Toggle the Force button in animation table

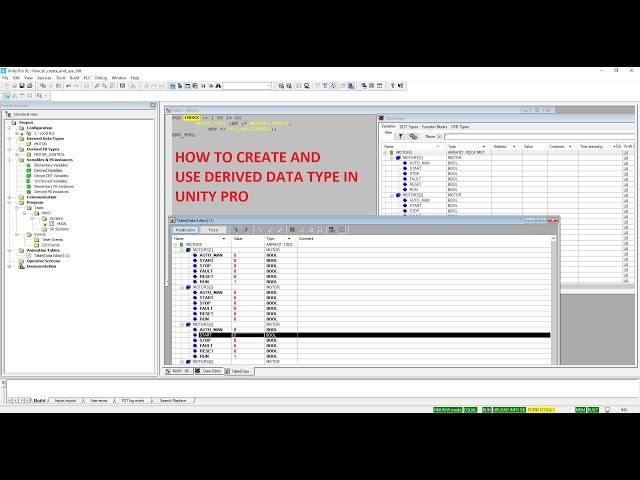213,230
